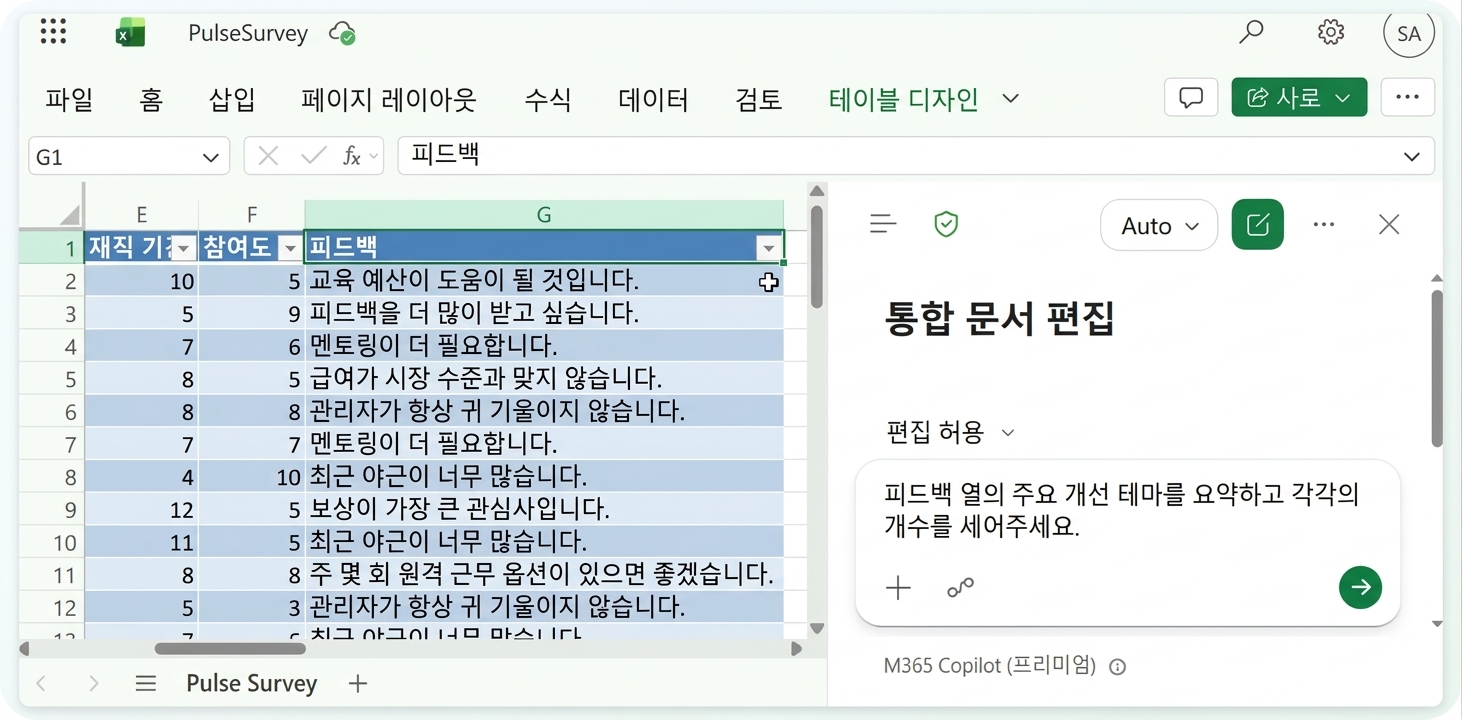1462x720 pixels.
Task: Switch to the 수식 tab
Action: pos(547,99)
